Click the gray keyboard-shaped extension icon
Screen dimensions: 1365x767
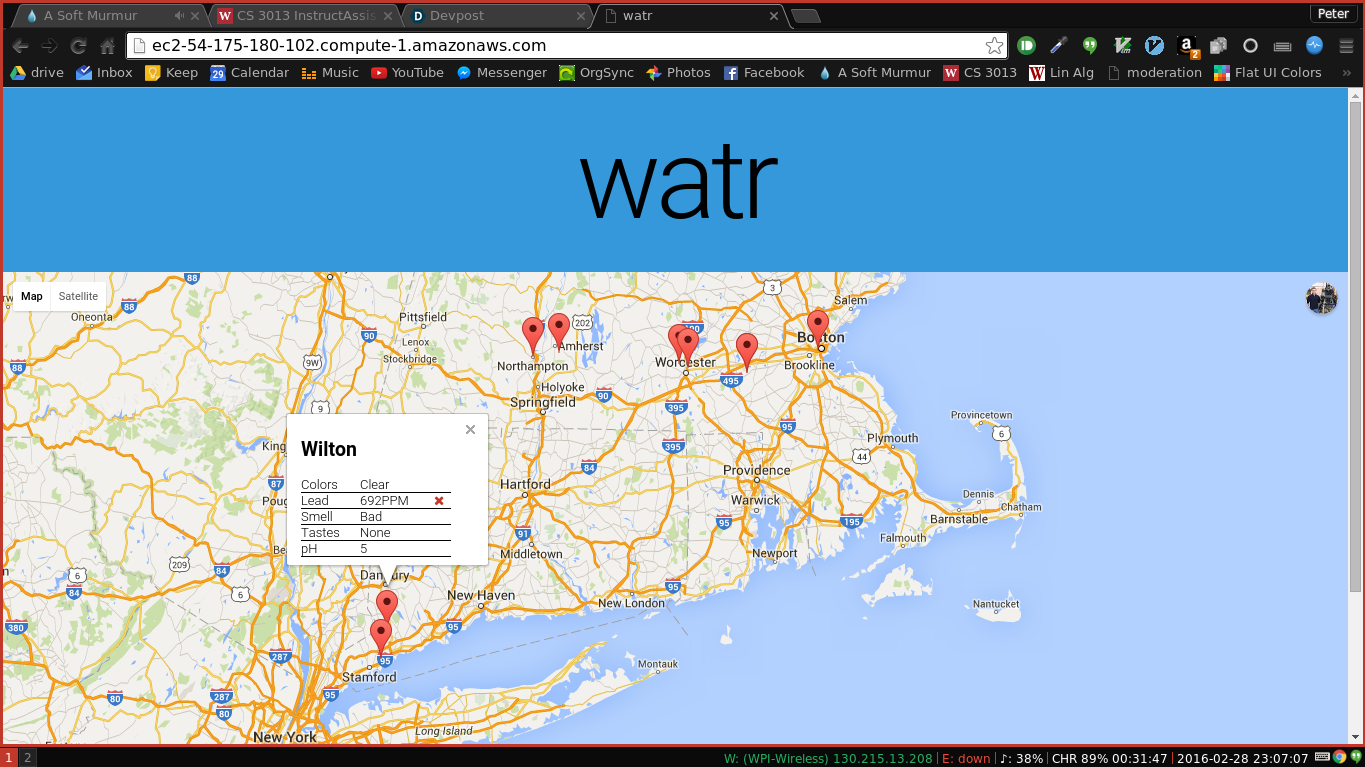click(1282, 45)
